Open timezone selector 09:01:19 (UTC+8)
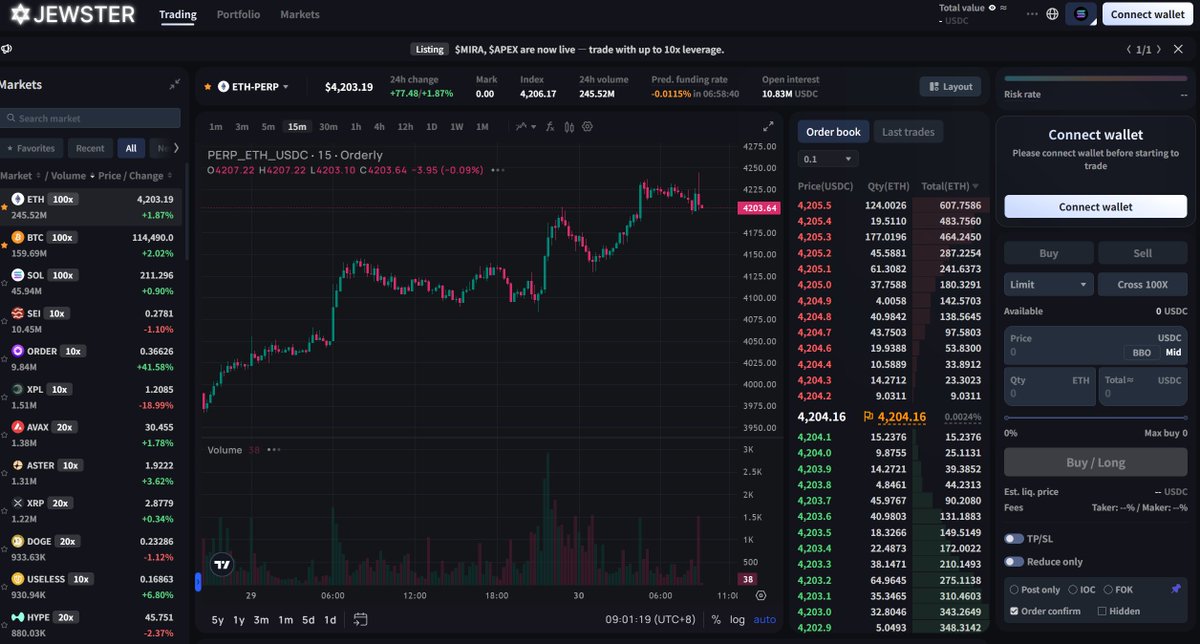1200x644 pixels. tap(652, 620)
